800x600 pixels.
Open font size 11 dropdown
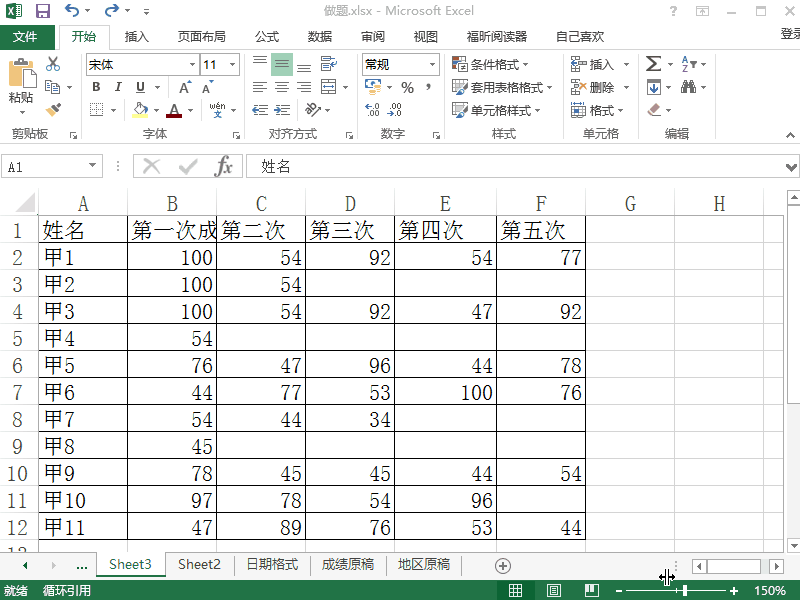point(233,64)
